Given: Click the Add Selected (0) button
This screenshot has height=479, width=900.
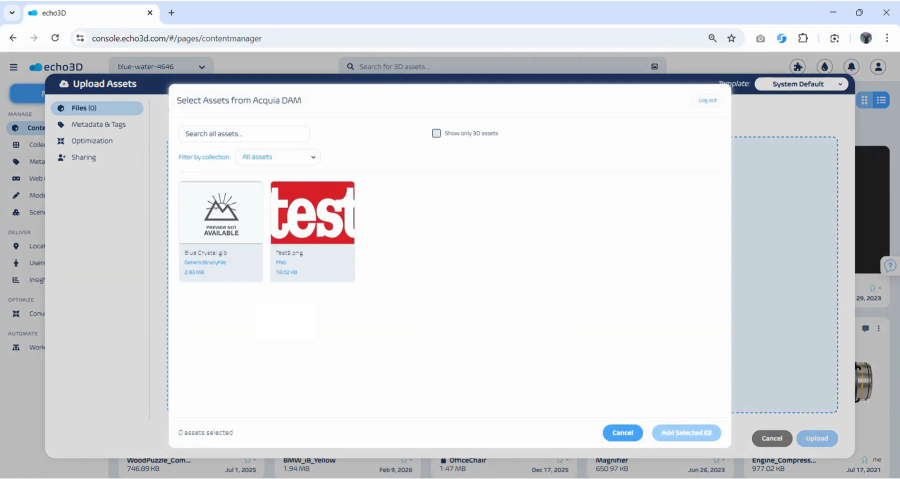Looking at the screenshot, I should point(686,433).
